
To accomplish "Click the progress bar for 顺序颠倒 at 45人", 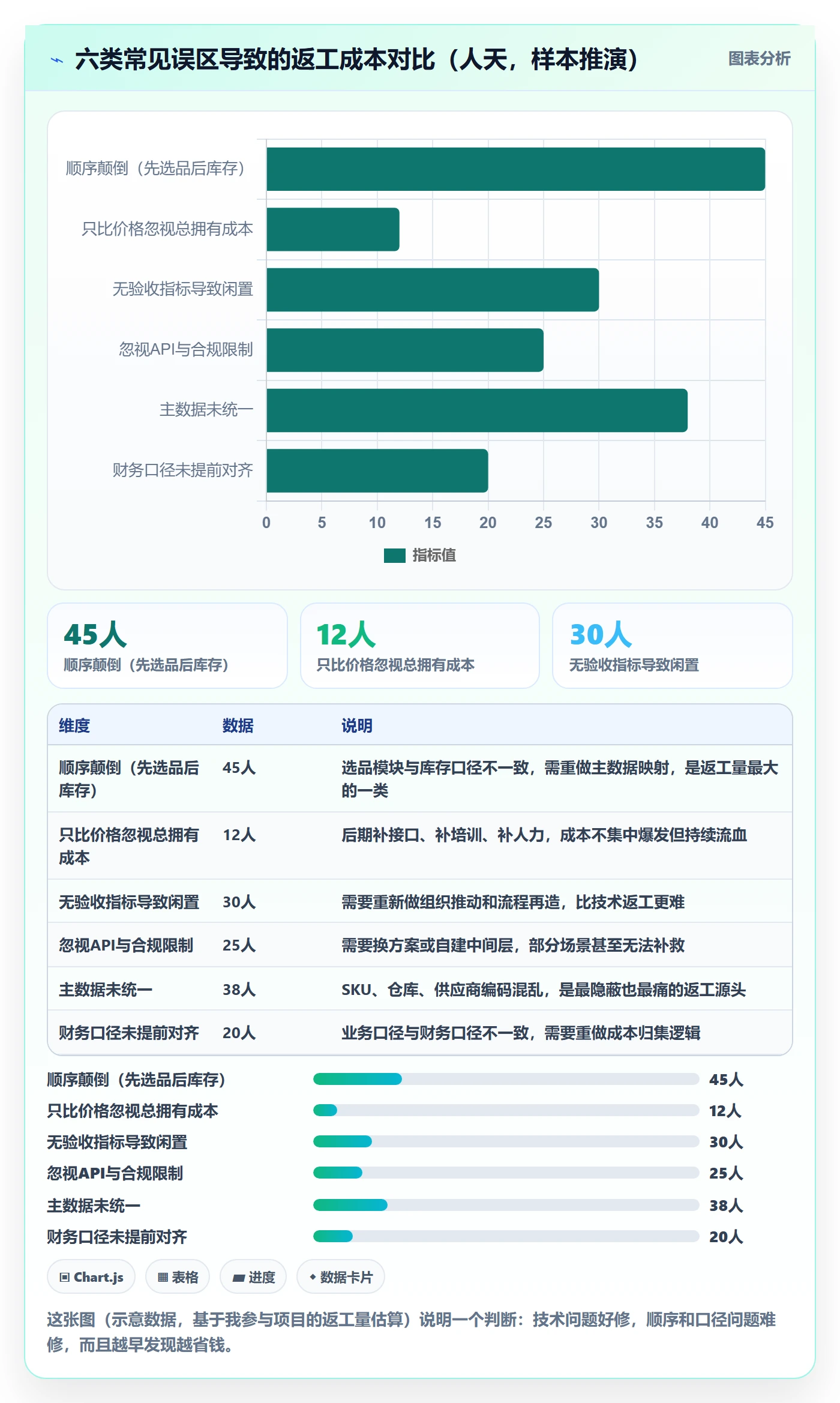I will click(x=506, y=1079).
